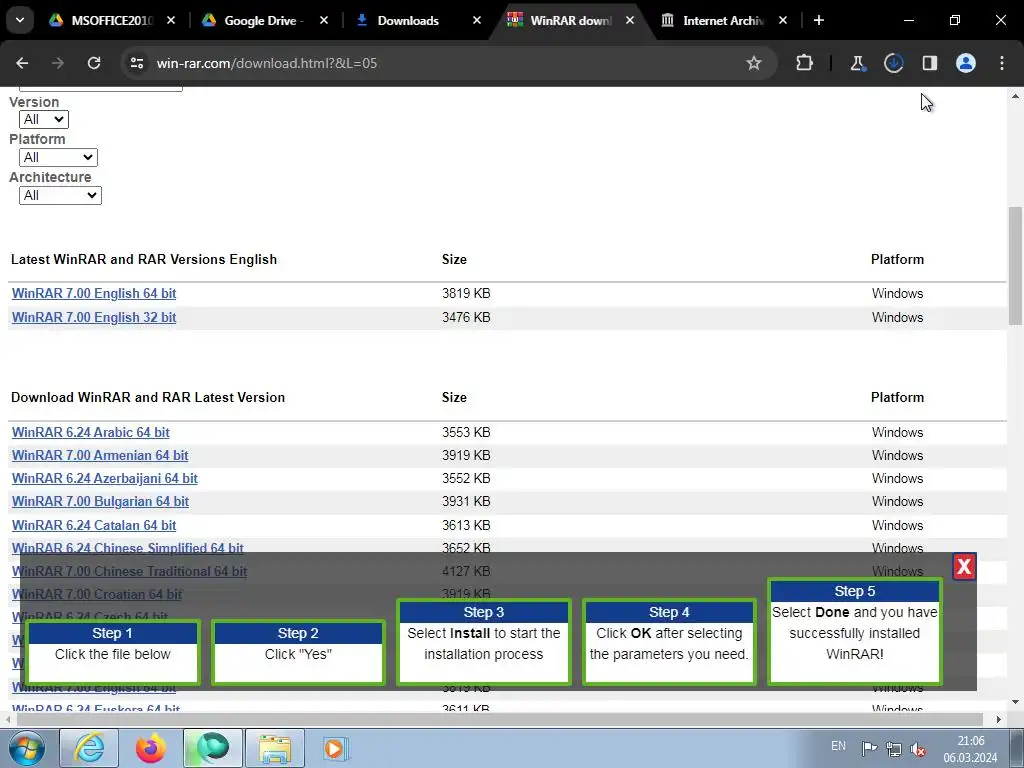Image resolution: width=1024 pixels, height=768 pixels.
Task: Download WinRAR 7.00 English 32 bit
Action: click(x=94, y=317)
